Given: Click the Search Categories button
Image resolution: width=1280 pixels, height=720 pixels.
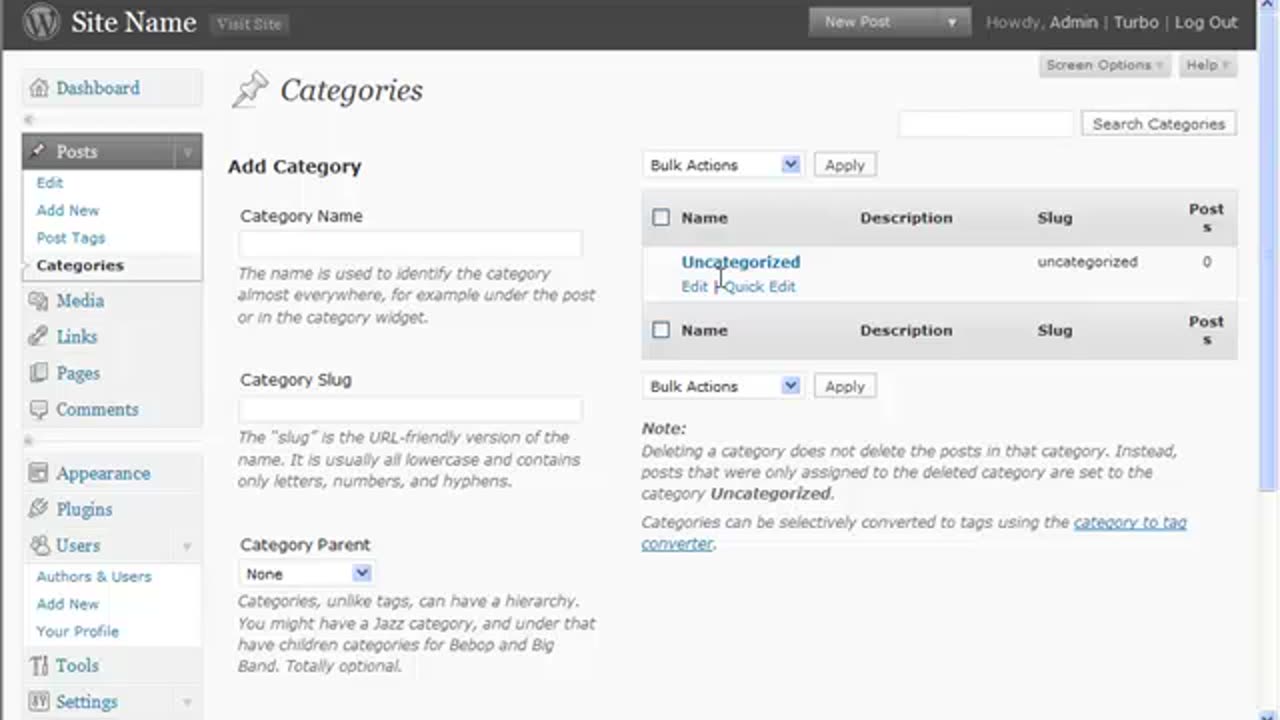Looking at the screenshot, I should coord(1159,124).
